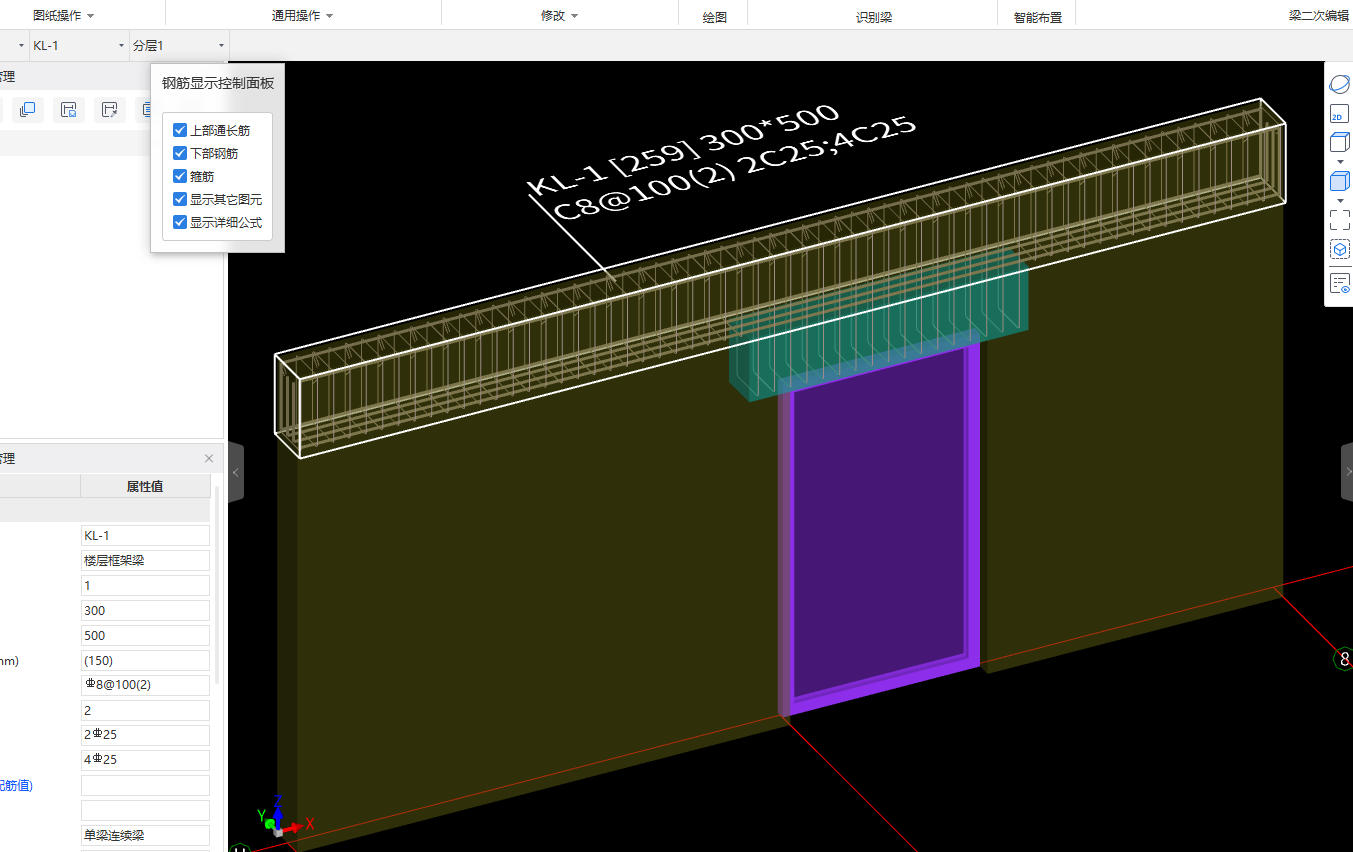Collapse left panel using side handle
The image size is (1353, 852).
(x=236, y=472)
